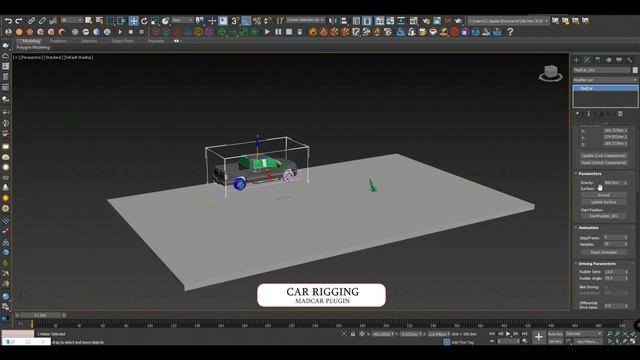The image size is (640, 360).
Task: Open the viewport Perspective label menu
Action: pyautogui.click(x=31, y=58)
